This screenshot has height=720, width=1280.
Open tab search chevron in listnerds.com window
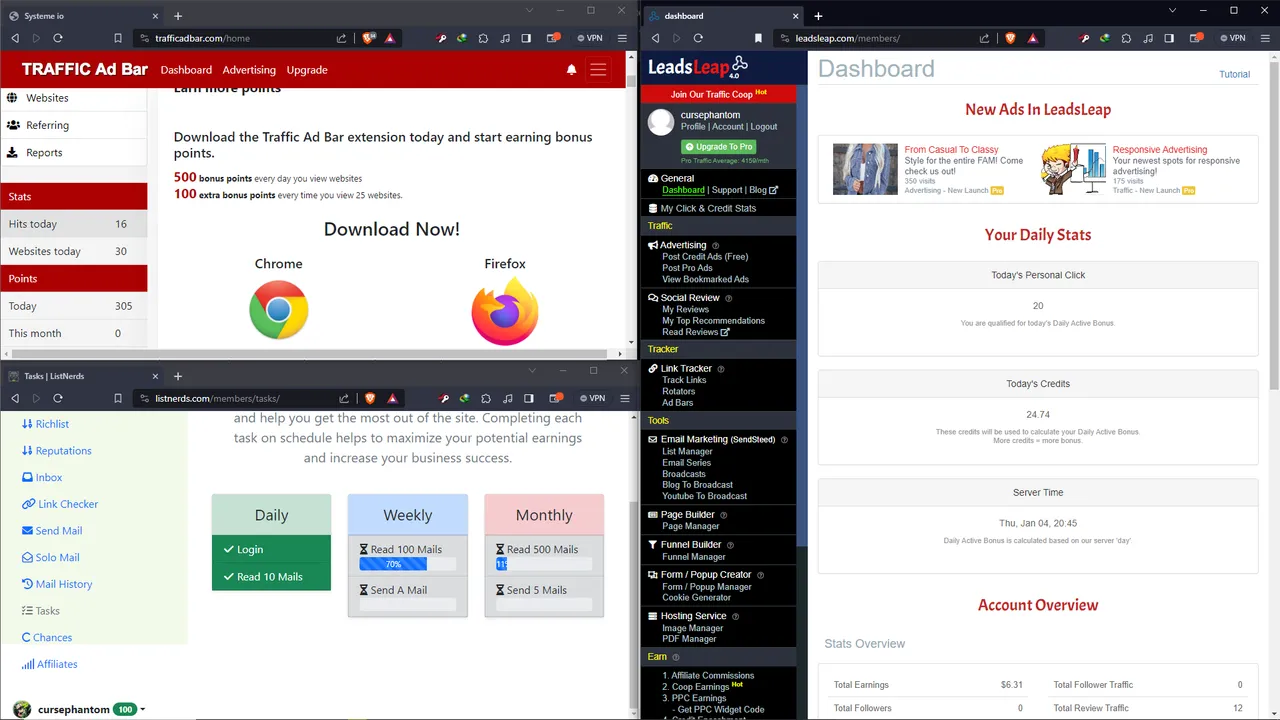point(532,370)
